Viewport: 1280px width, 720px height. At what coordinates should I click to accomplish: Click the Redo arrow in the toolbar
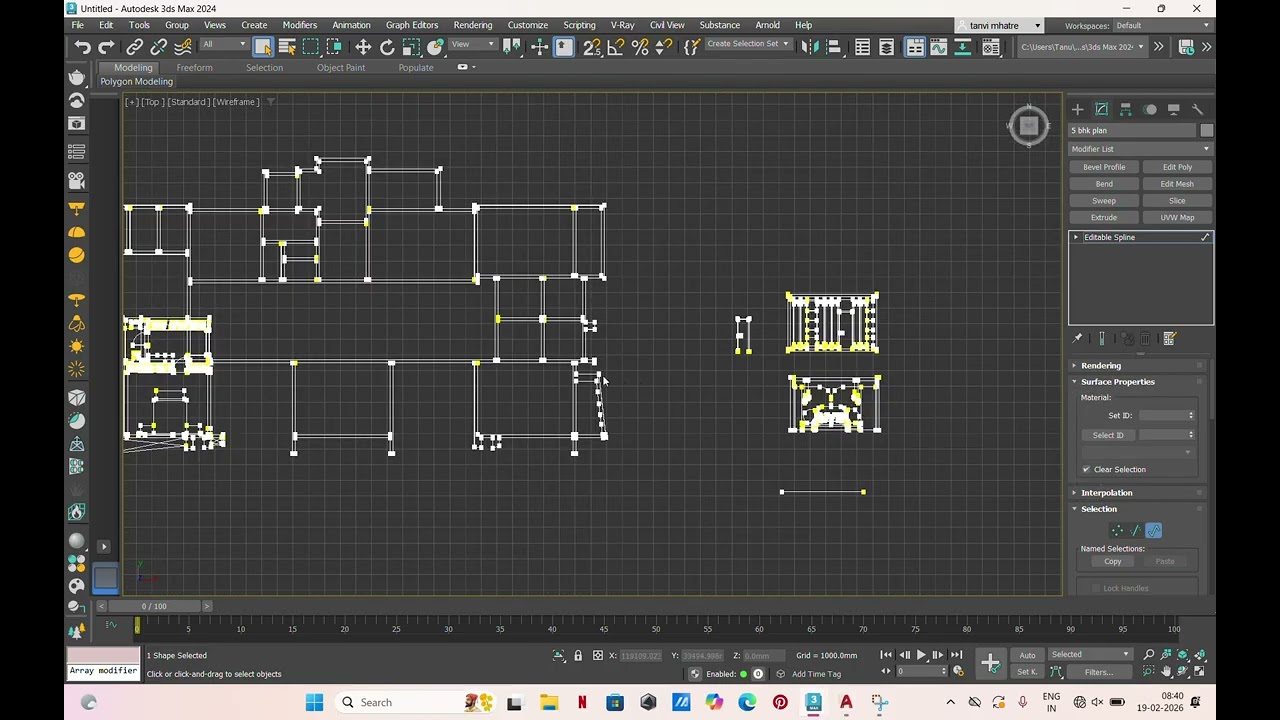click(106, 47)
